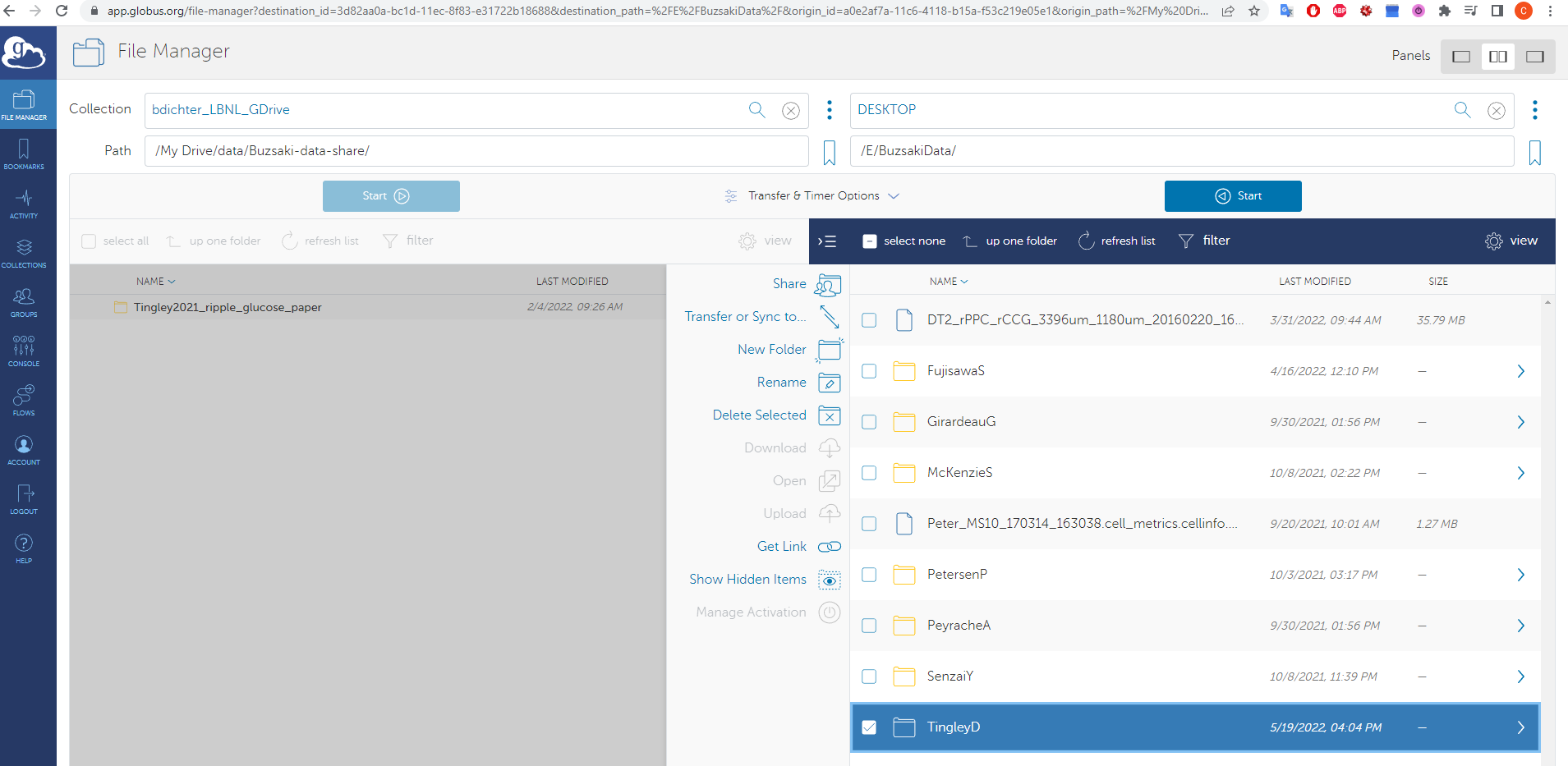Screen dimensions: 1568x766
Task: Toggle Show Hidden Items
Action: 765,580
